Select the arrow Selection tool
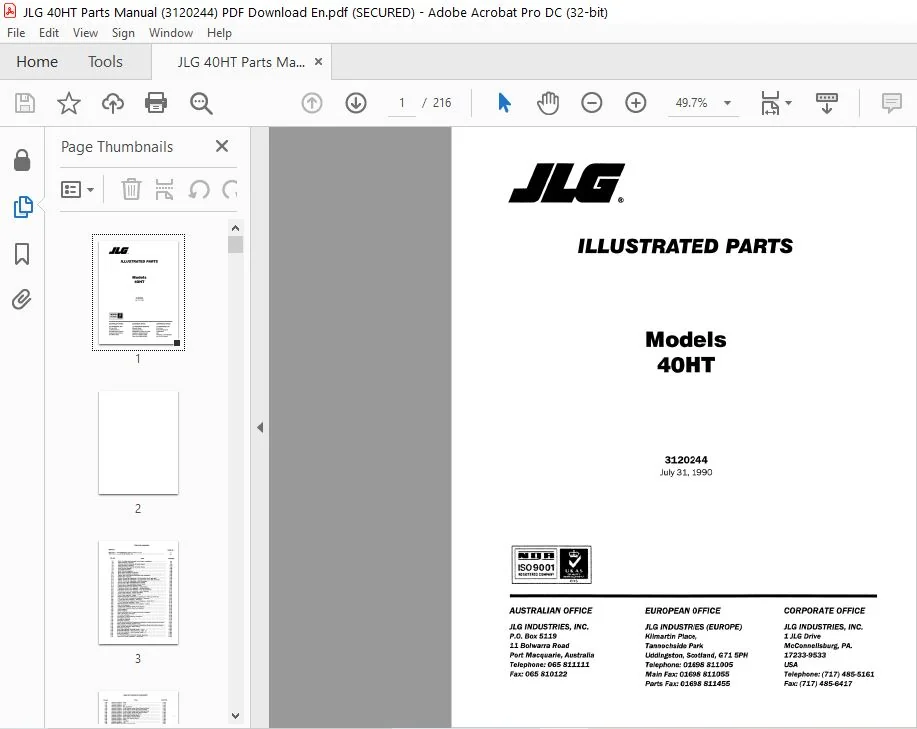 (x=504, y=103)
